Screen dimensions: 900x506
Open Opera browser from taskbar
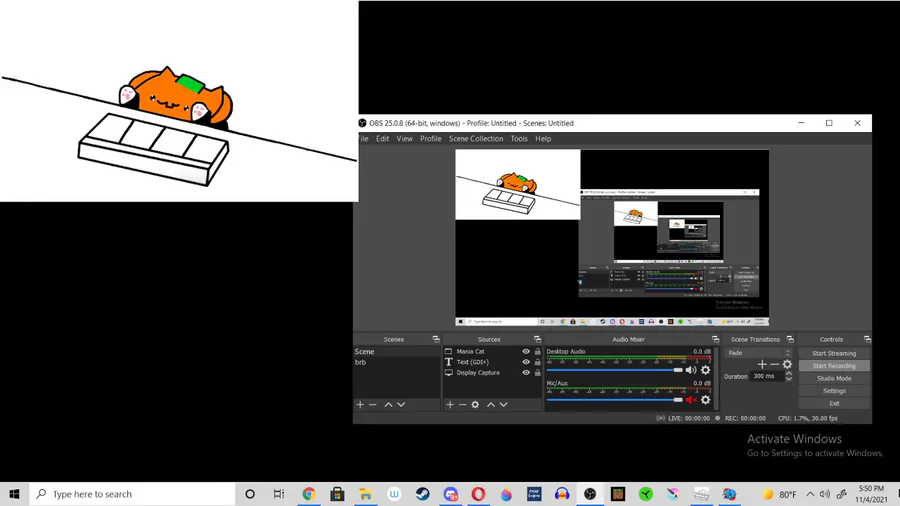pos(478,494)
